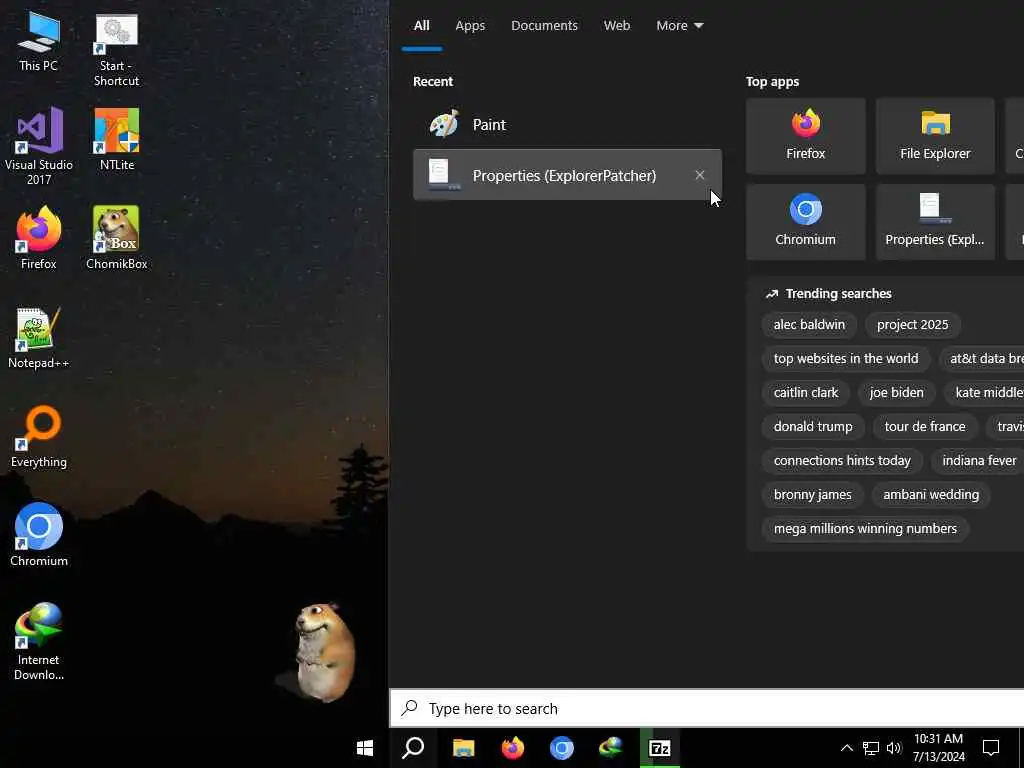Launch Notepad++ from the desktop
1024x768 pixels.
(x=39, y=338)
